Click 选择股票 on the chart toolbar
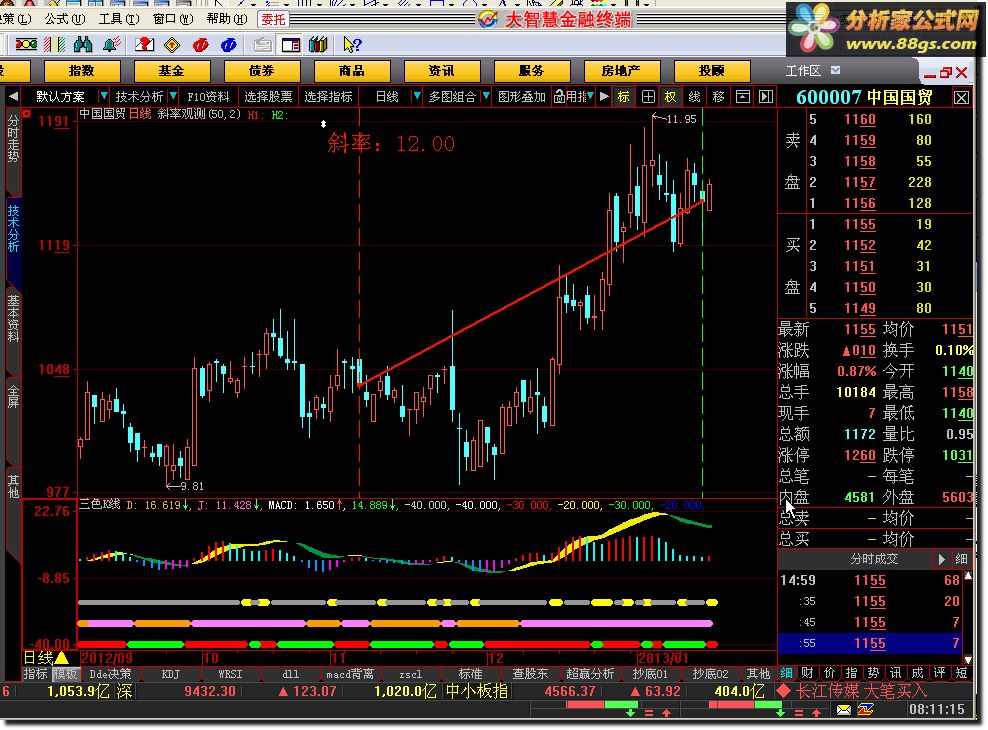 pyautogui.click(x=268, y=96)
